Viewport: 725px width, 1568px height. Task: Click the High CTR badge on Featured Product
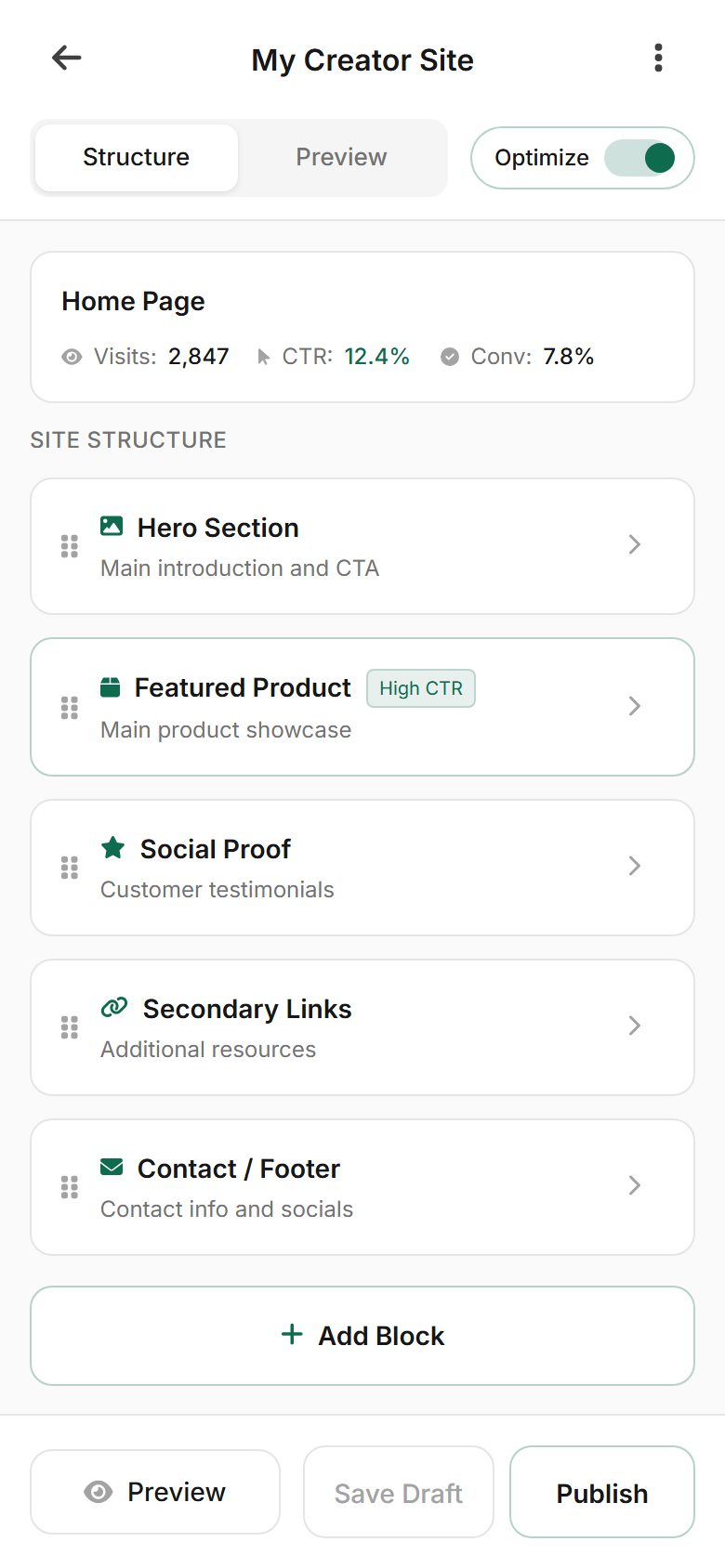click(420, 688)
